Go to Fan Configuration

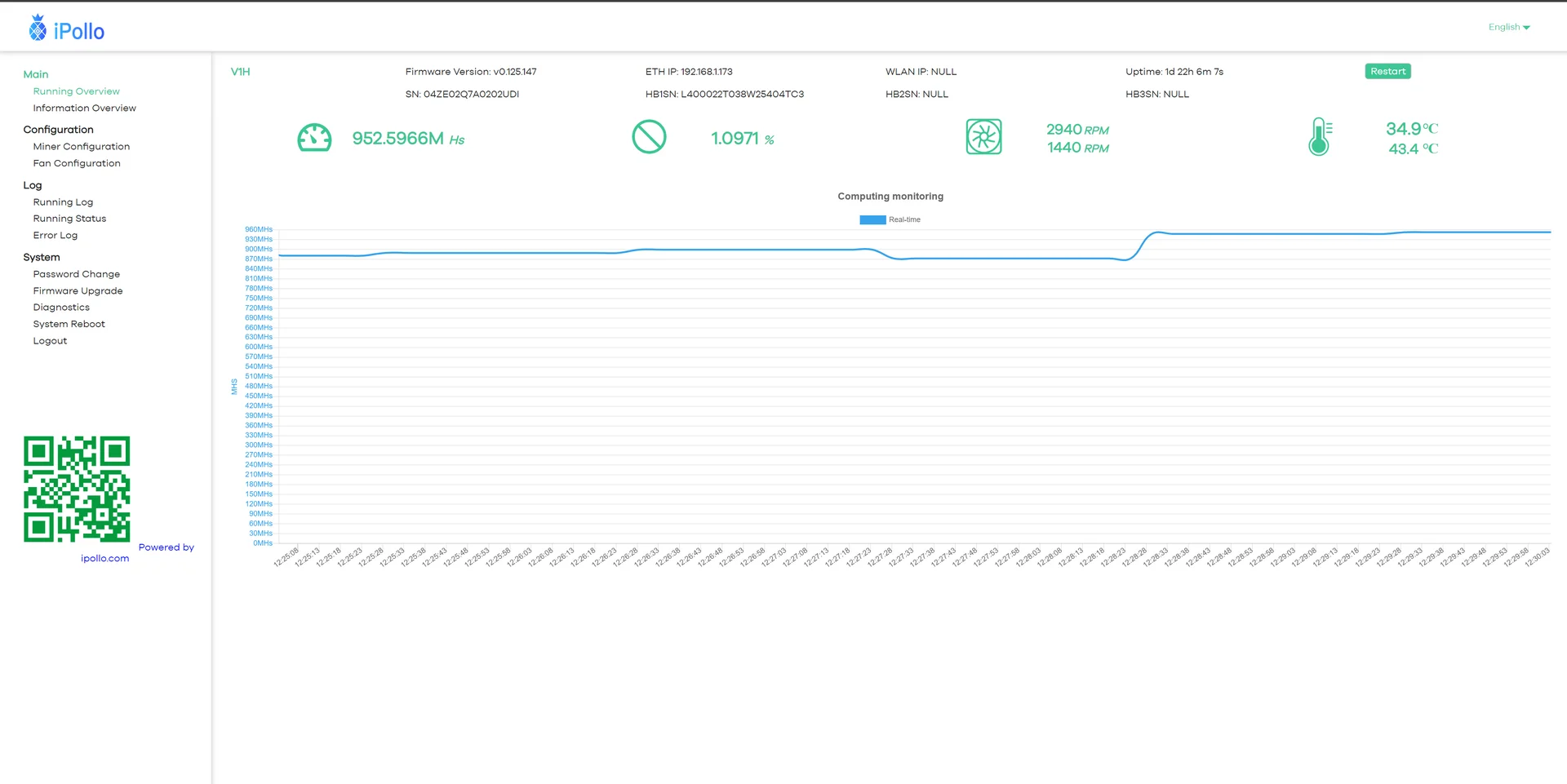[77, 163]
